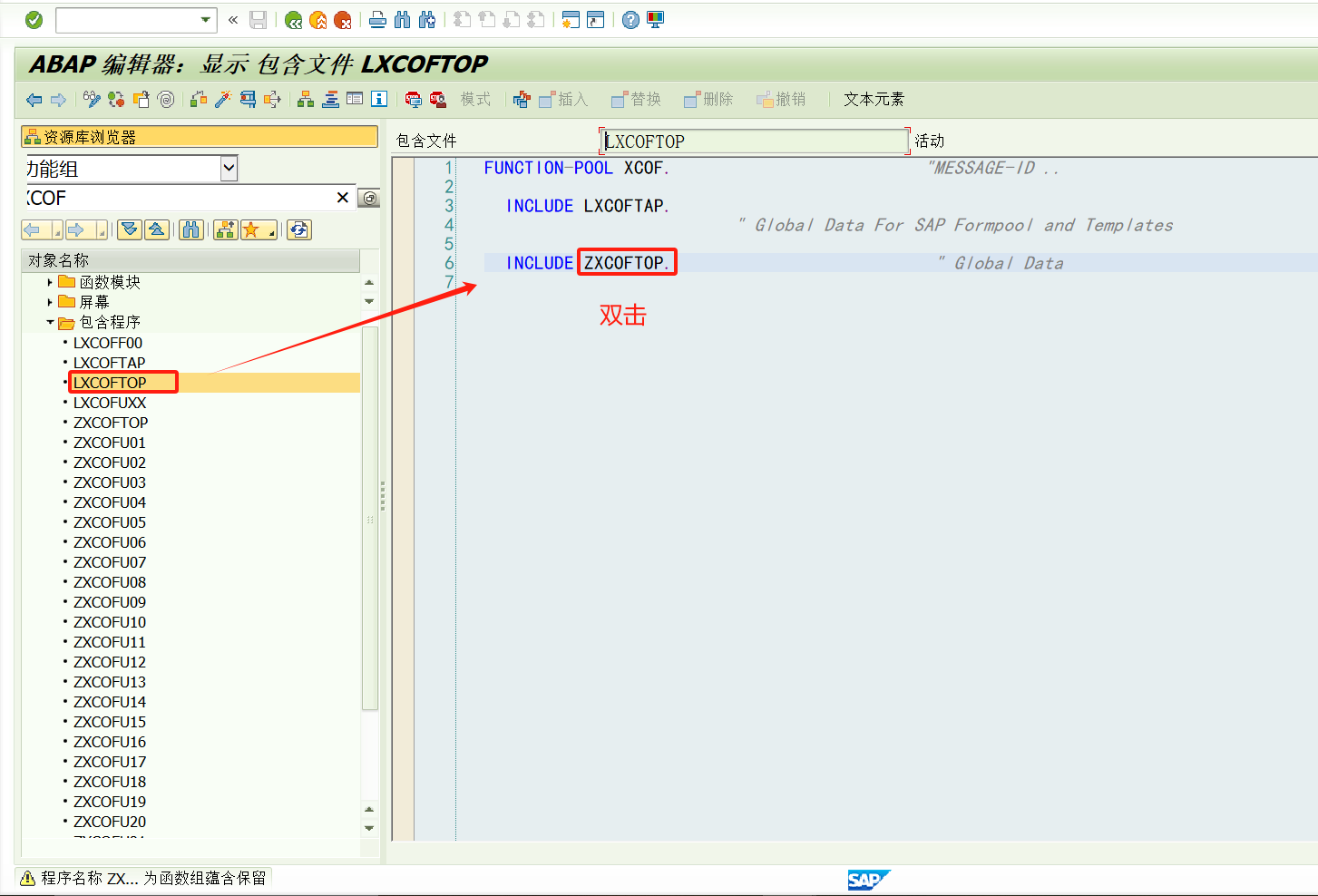Screen dimensions: 1318x896
Task: Click the 撤销 (Undo) button
Action: (x=781, y=100)
